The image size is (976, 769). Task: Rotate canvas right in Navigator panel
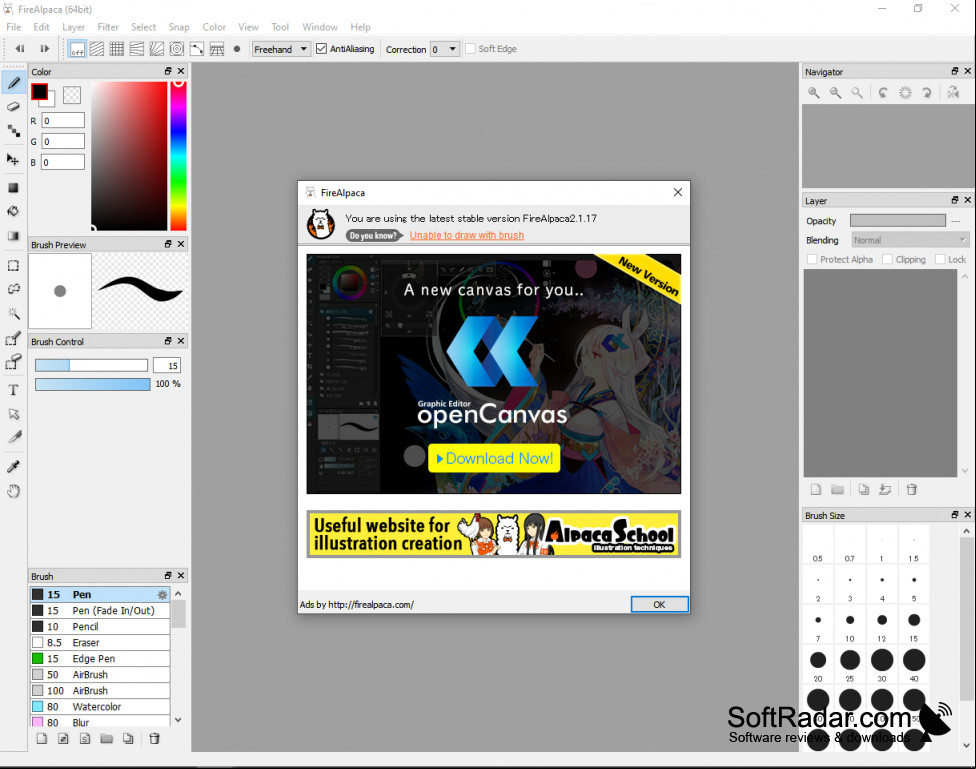pos(927,93)
